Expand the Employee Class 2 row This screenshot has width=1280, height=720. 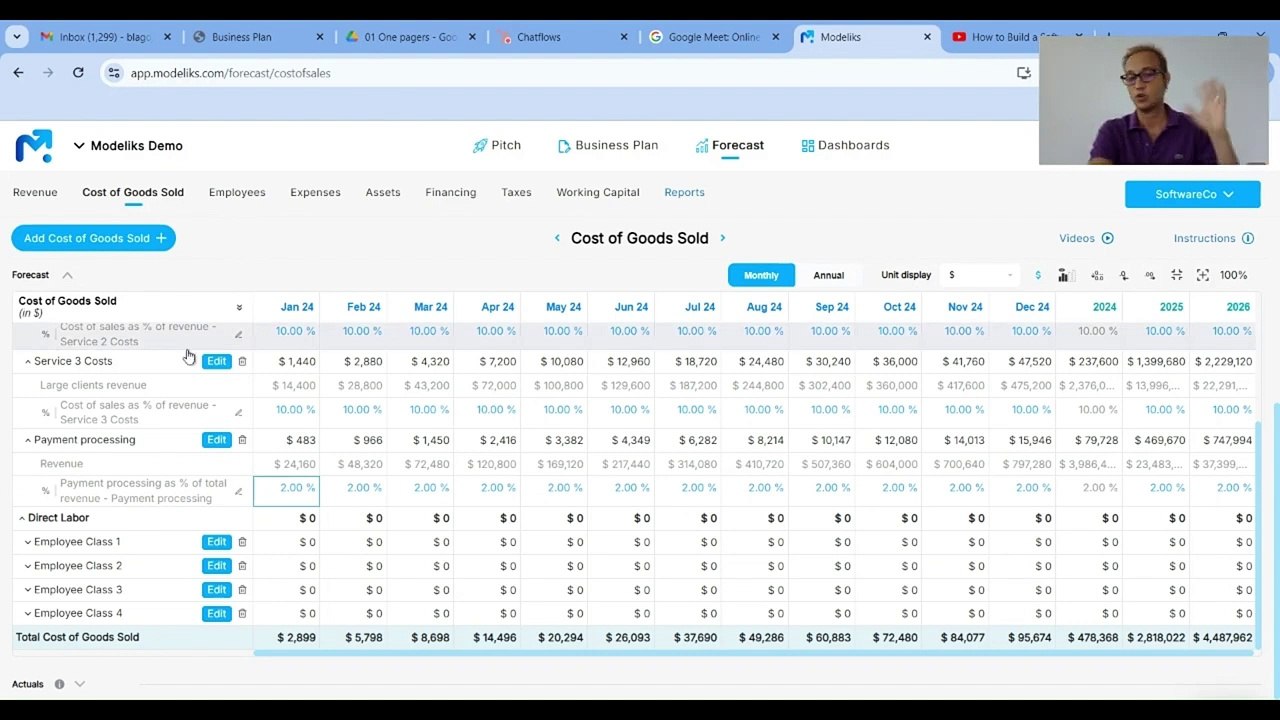[27, 566]
